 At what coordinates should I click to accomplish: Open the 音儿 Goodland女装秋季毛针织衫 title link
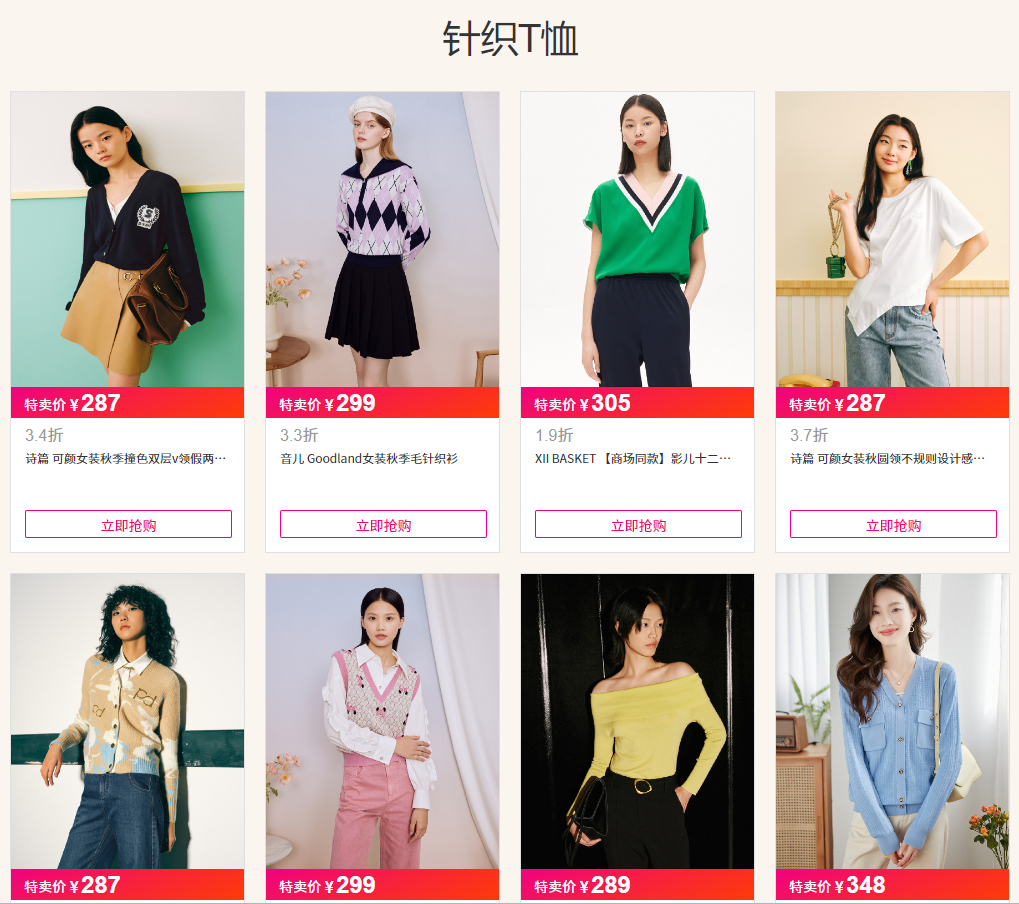point(368,459)
